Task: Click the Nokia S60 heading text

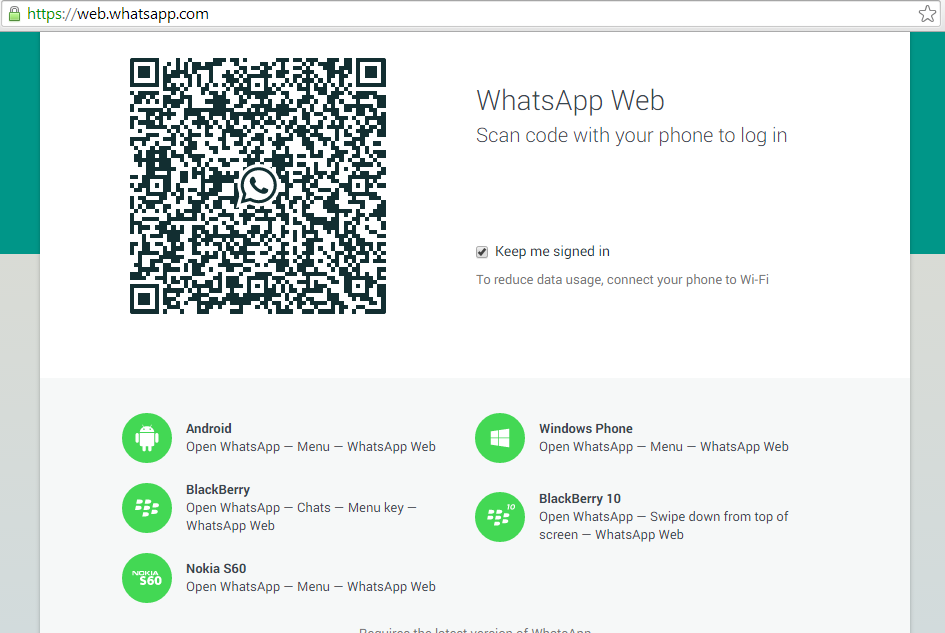Action: tap(216, 569)
